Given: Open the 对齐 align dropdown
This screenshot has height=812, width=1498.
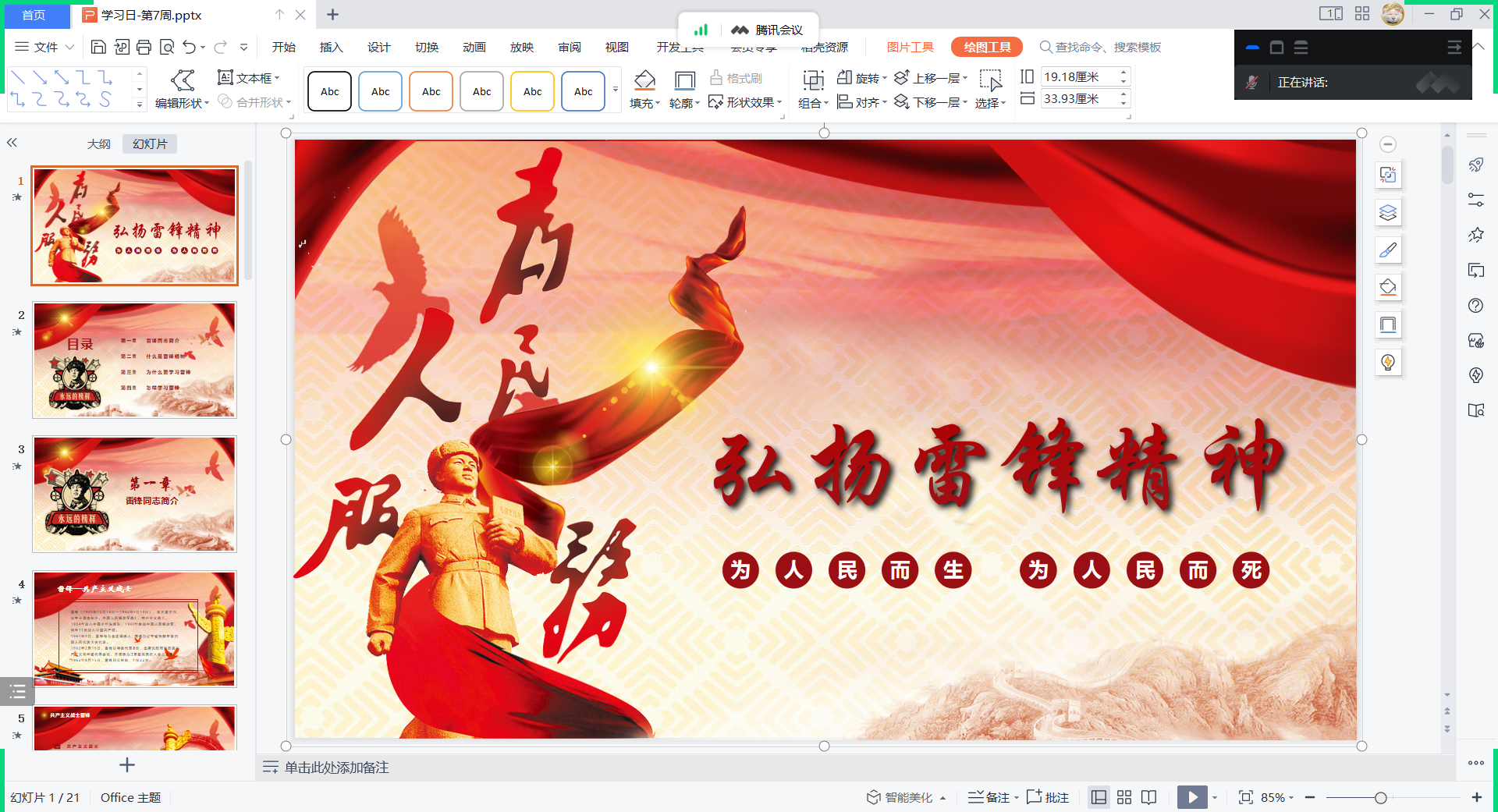Looking at the screenshot, I should [x=862, y=102].
